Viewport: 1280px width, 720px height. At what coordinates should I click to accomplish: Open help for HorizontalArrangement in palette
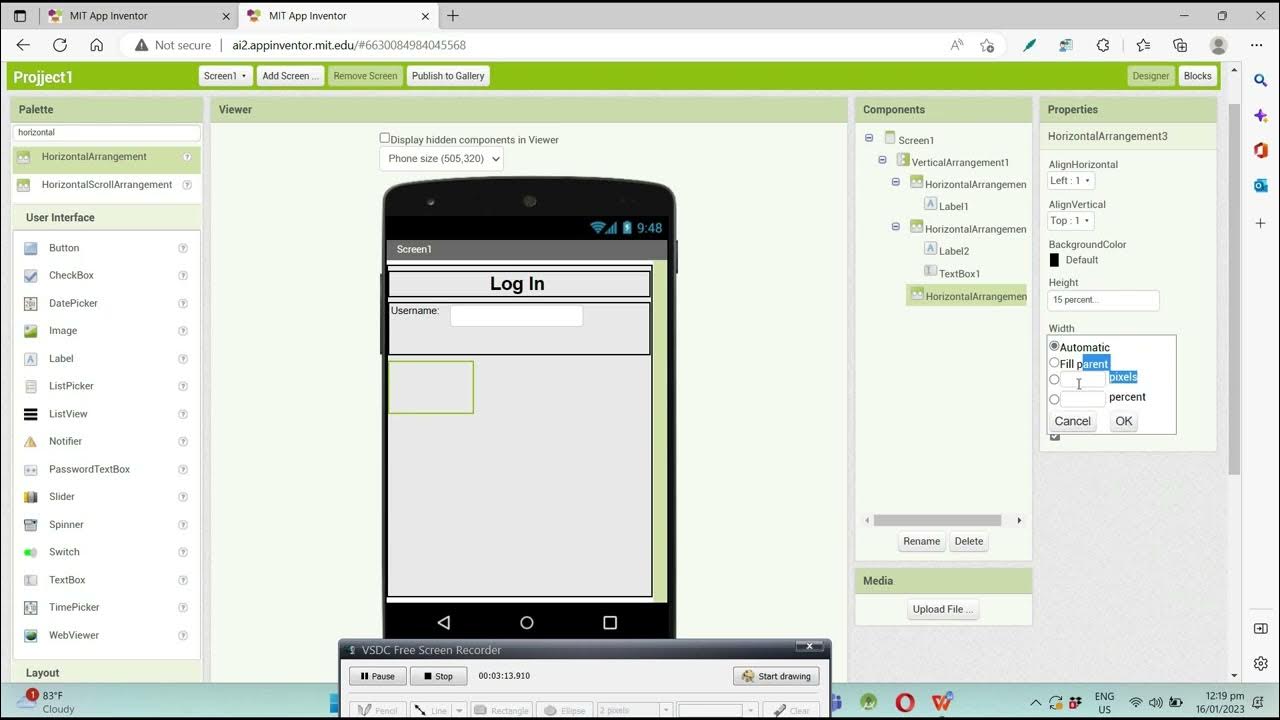click(187, 157)
